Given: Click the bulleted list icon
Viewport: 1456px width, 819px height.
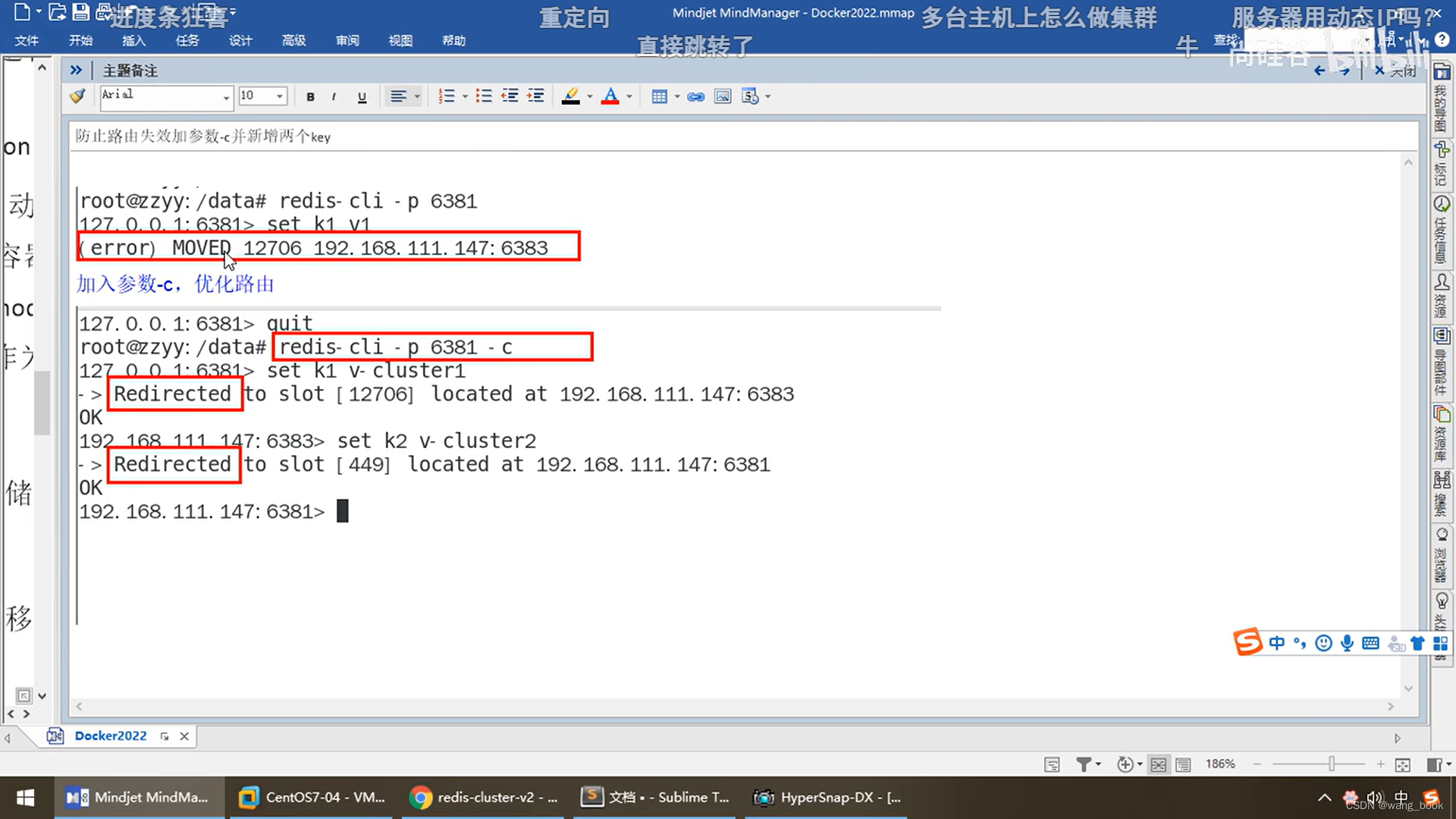Looking at the screenshot, I should [484, 96].
